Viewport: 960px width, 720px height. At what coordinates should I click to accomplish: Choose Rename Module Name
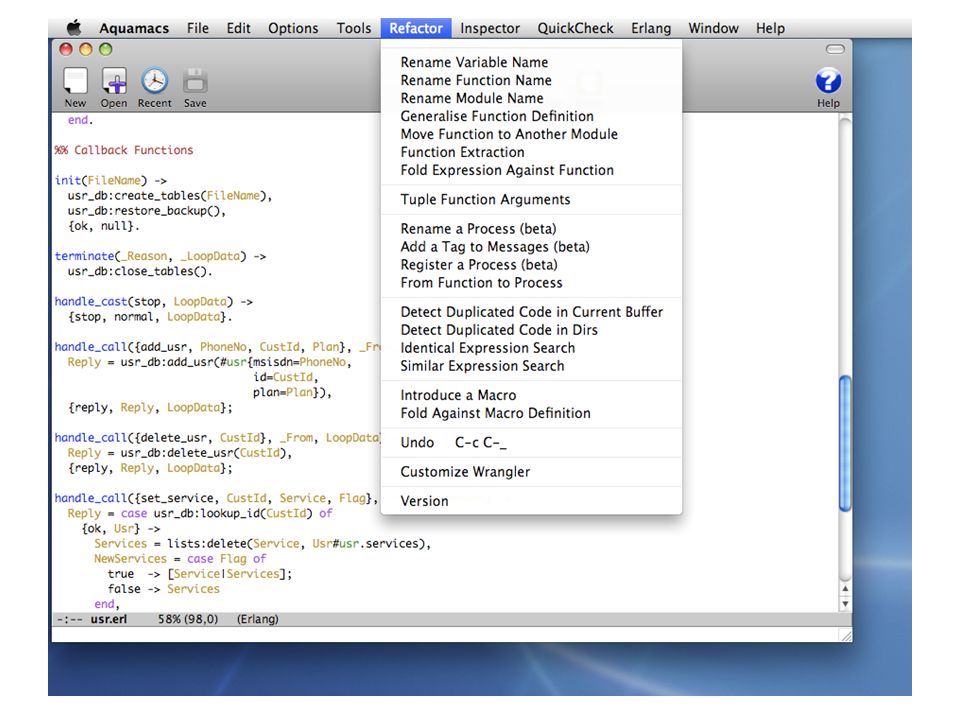coord(531,99)
